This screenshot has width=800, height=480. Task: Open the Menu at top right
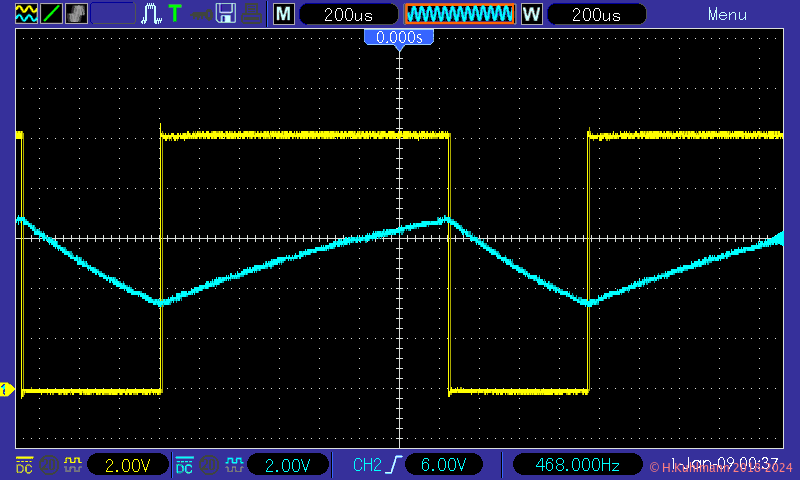click(x=727, y=15)
